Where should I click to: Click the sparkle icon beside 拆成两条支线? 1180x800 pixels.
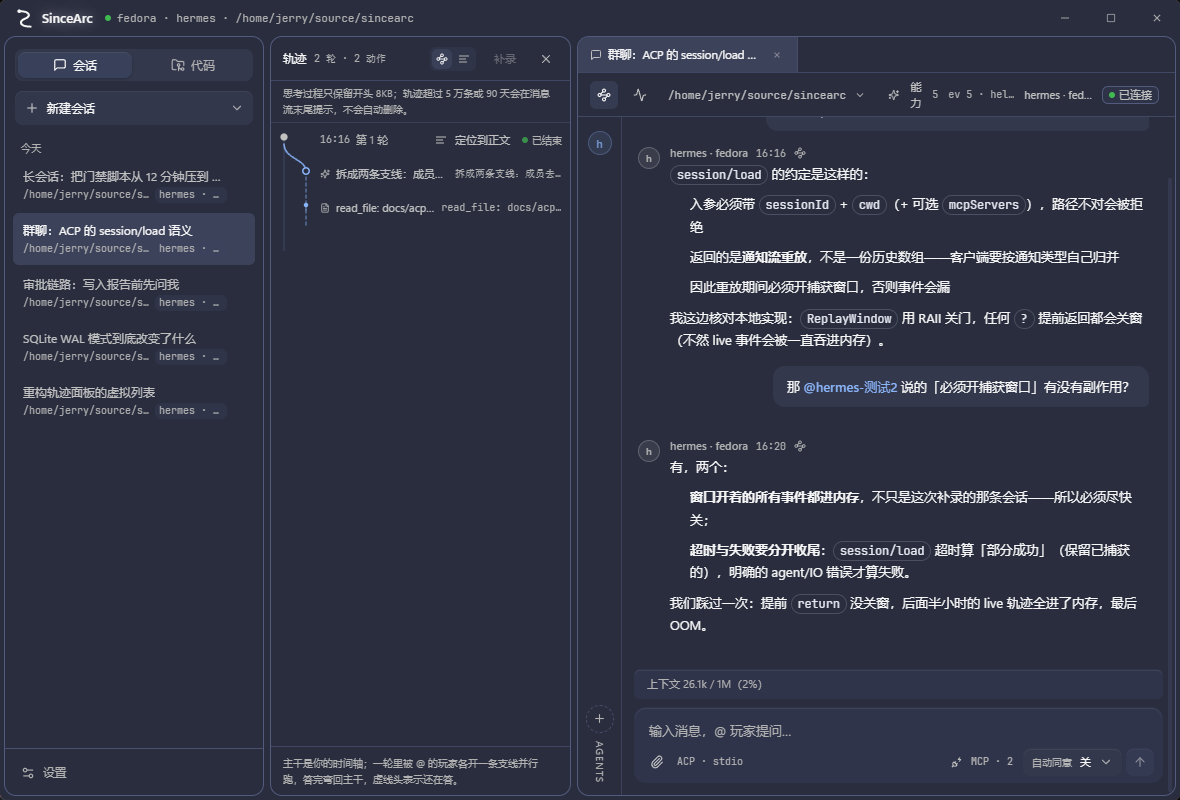(x=325, y=174)
